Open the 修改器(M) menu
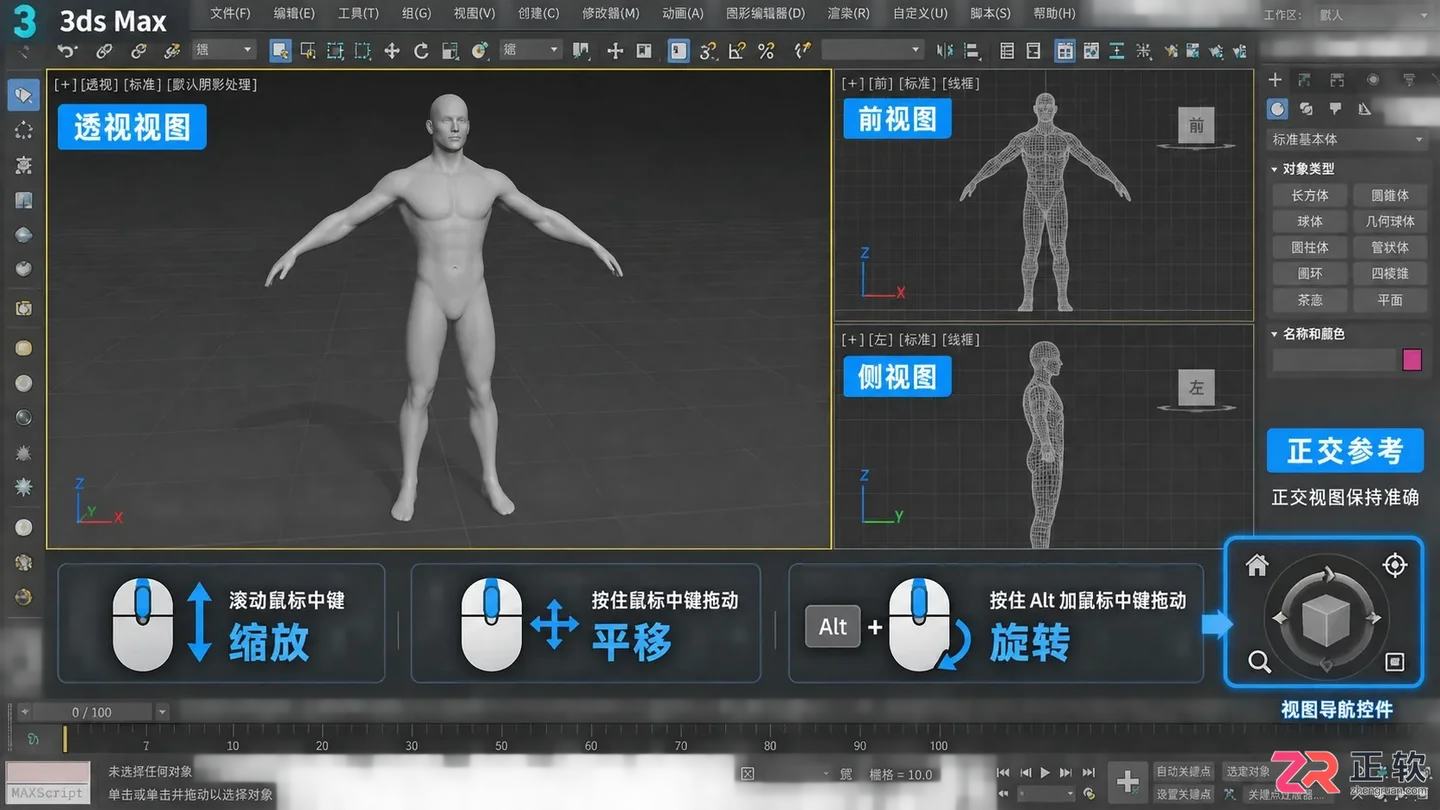Image resolution: width=1440 pixels, height=810 pixels. click(x=610, y=14)
